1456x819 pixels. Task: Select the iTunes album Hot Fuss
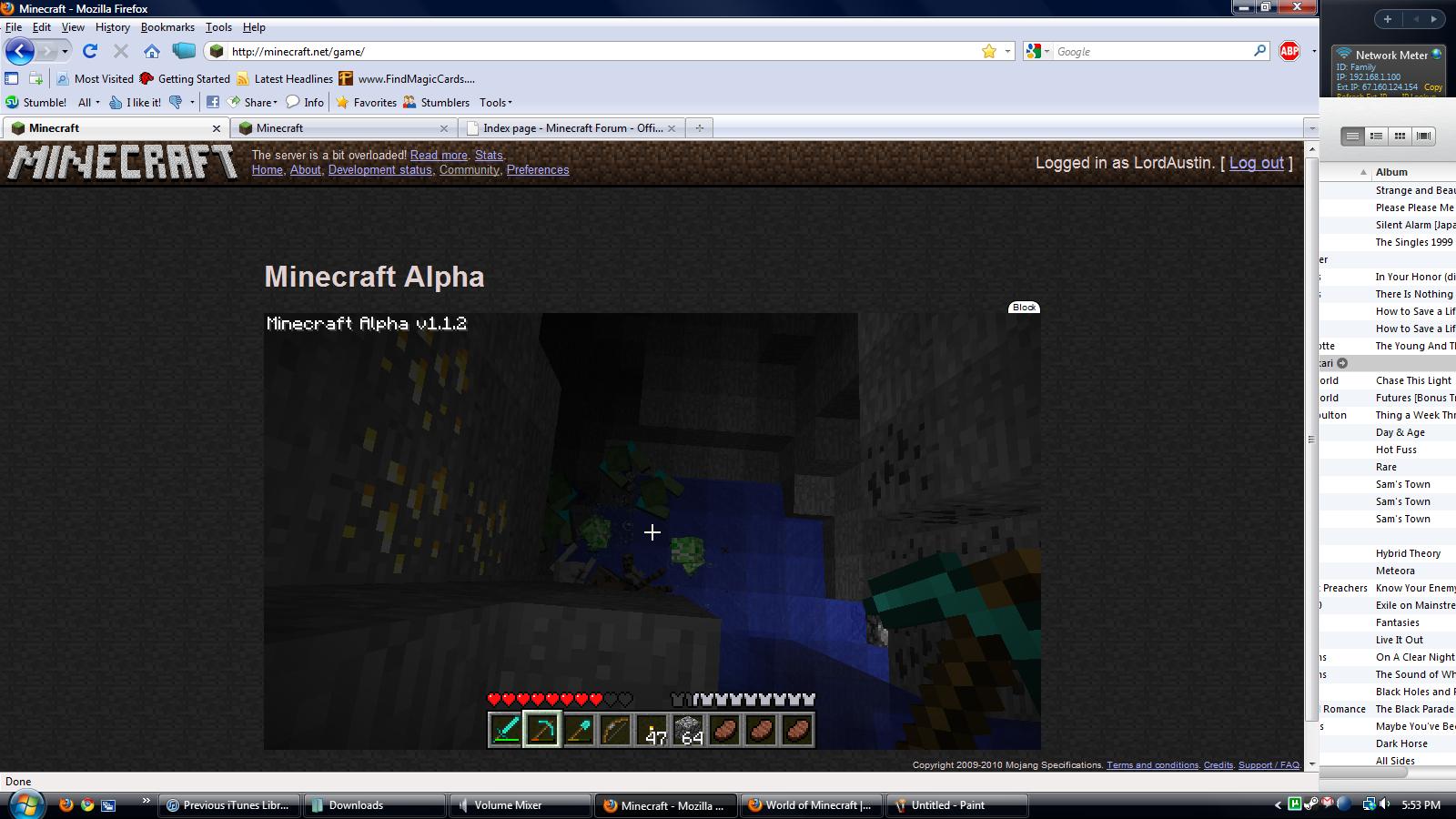click(1396, 450)
